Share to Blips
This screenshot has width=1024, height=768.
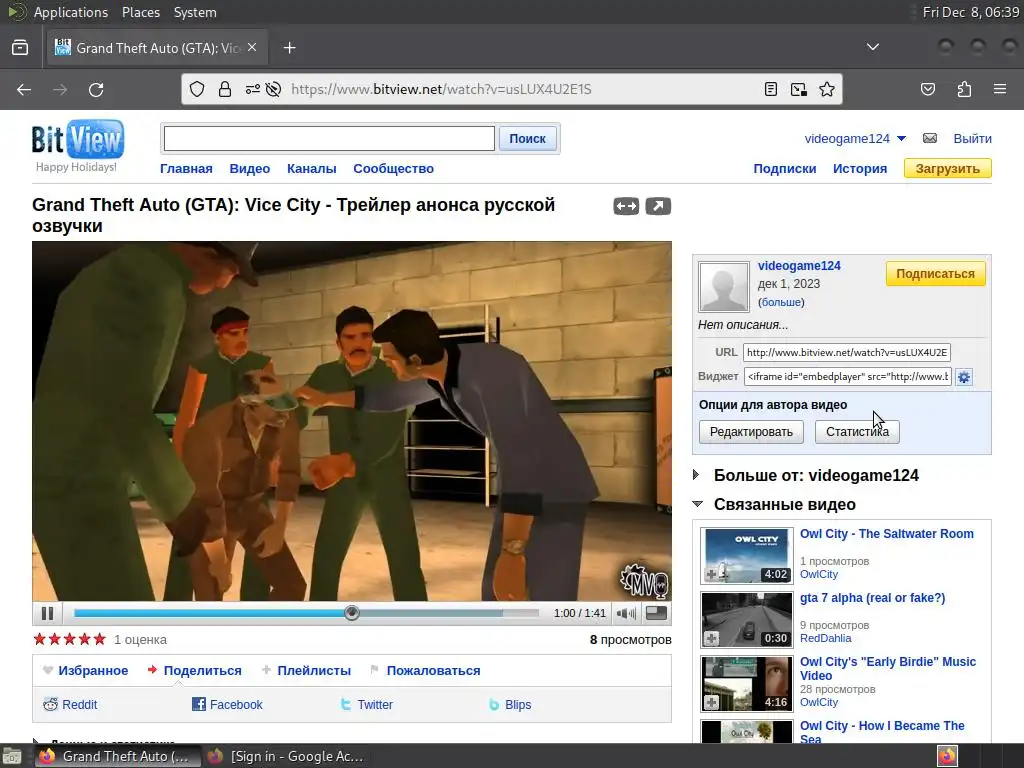pyautogui.click(x=510, y=705)
